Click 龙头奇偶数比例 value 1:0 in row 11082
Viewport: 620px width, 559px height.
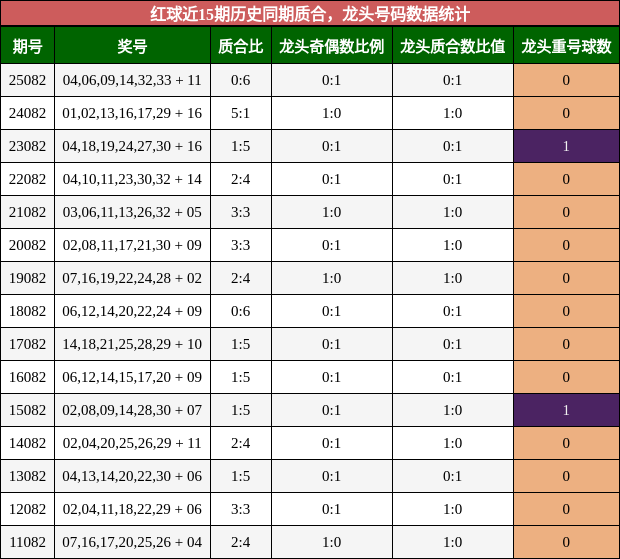pyautogui.click(x=332, y=542)
